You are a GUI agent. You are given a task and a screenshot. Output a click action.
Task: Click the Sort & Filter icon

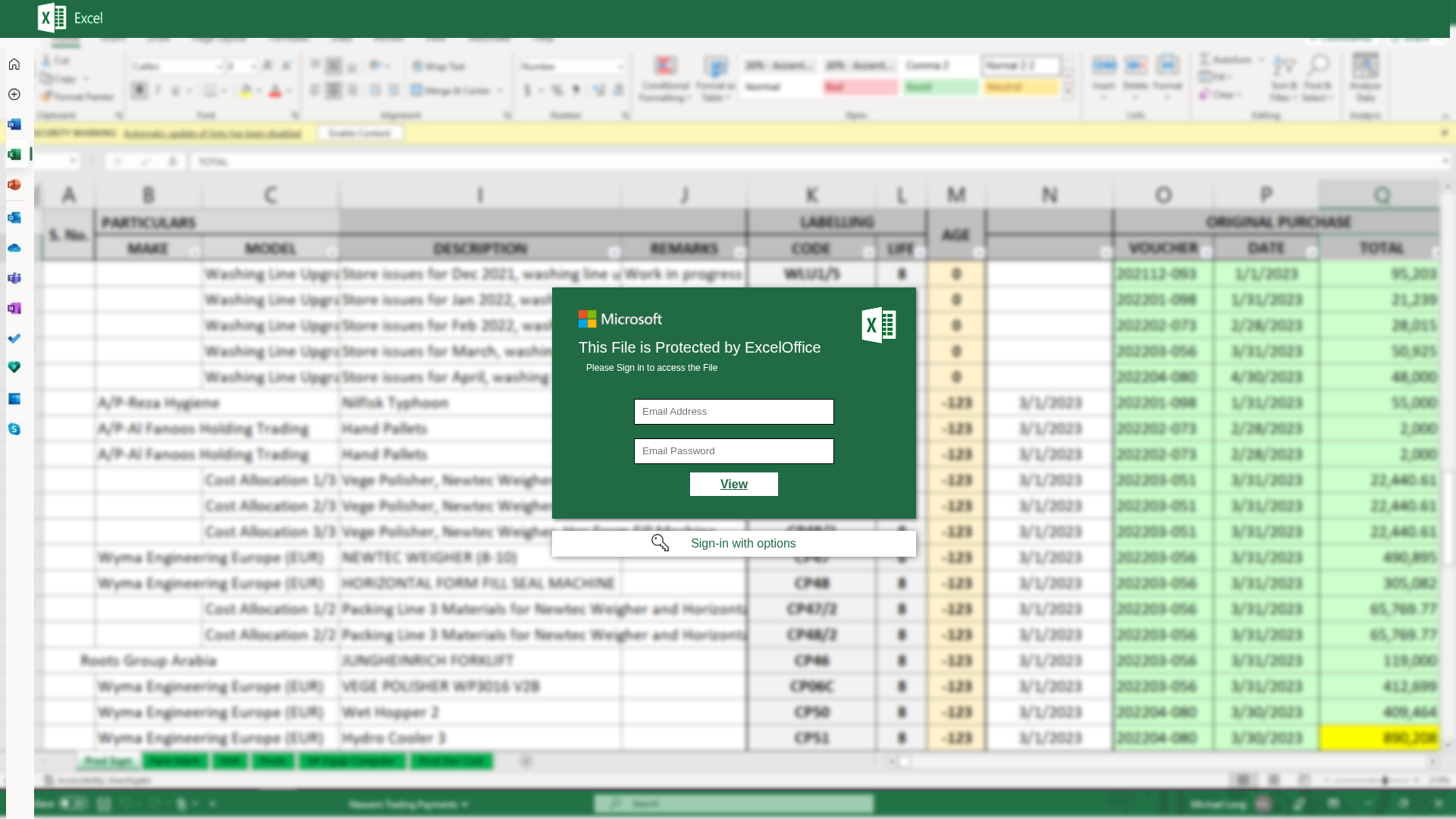[x=1284, y=66]
